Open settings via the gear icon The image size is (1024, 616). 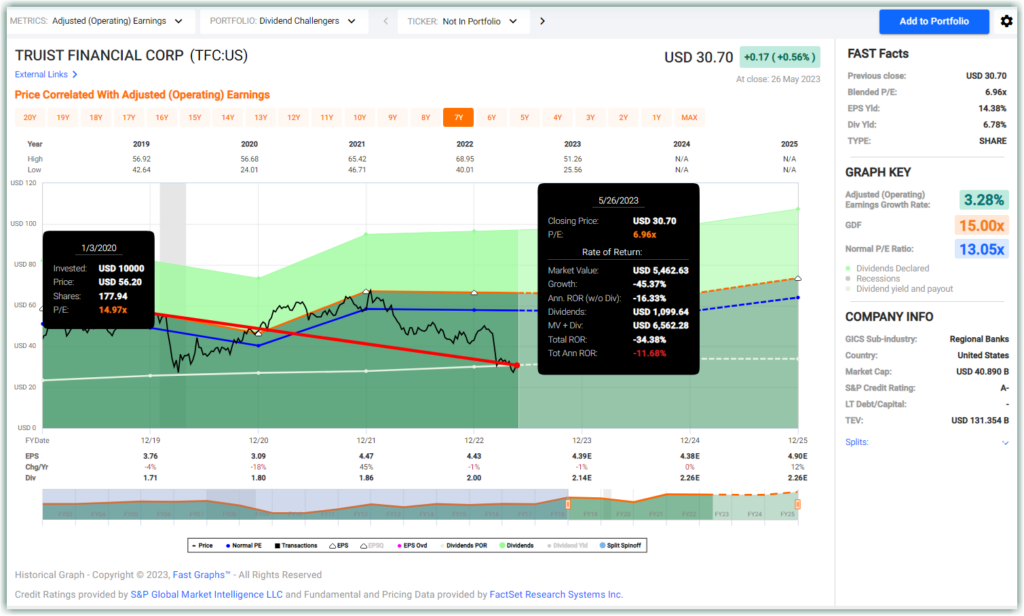[x=1006, y=21]
